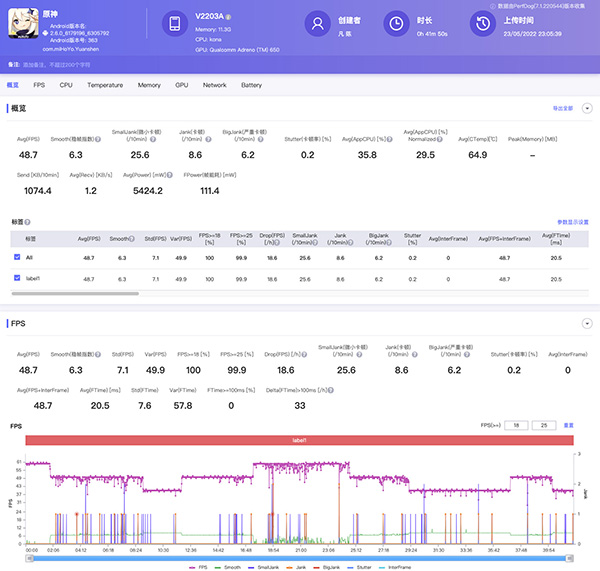Click info icon next to V2203A
The width and height of the screenshot is (600, 571).
tap(228, 18)
